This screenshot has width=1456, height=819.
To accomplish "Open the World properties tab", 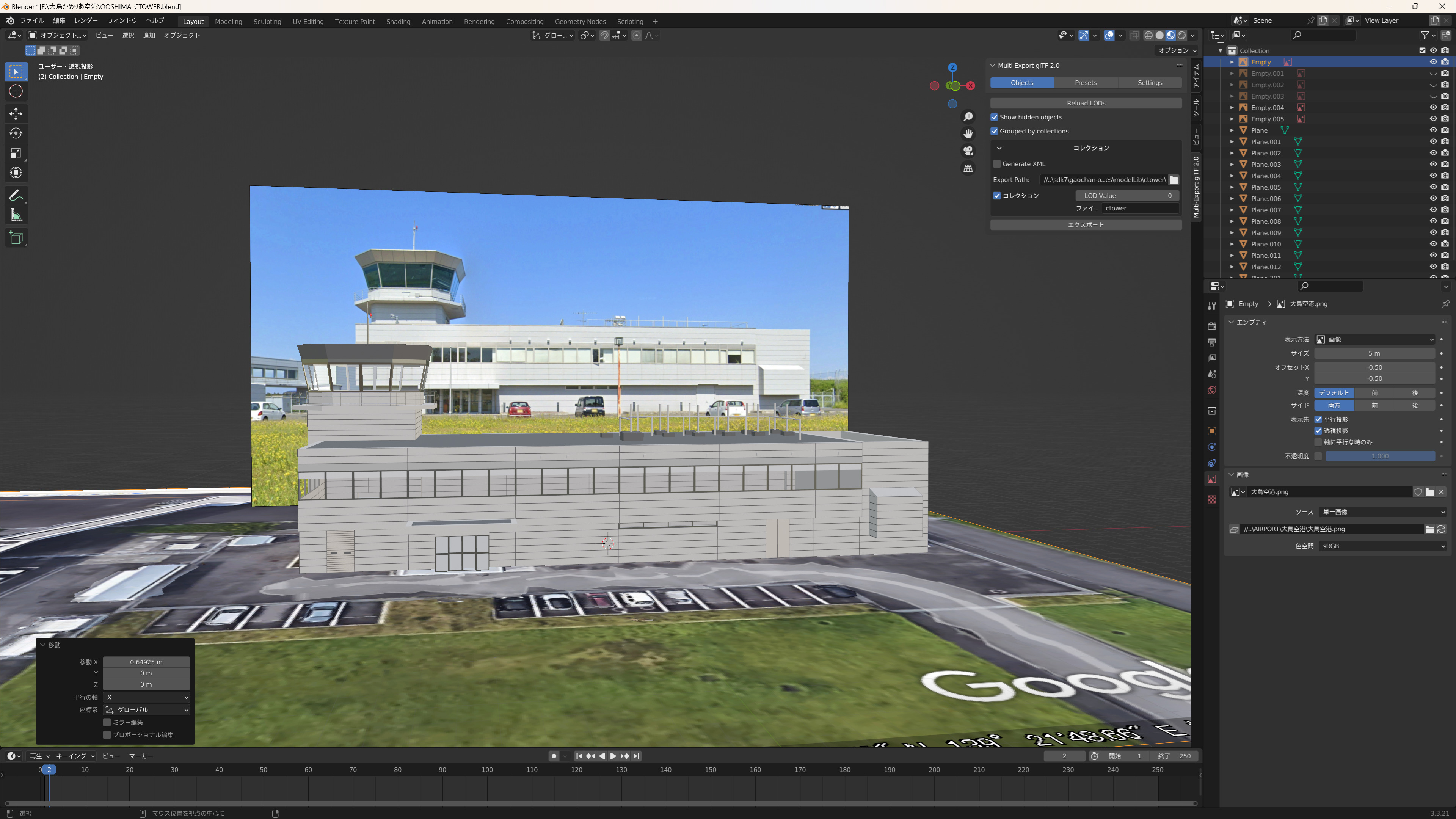I will click(1212, 391).
